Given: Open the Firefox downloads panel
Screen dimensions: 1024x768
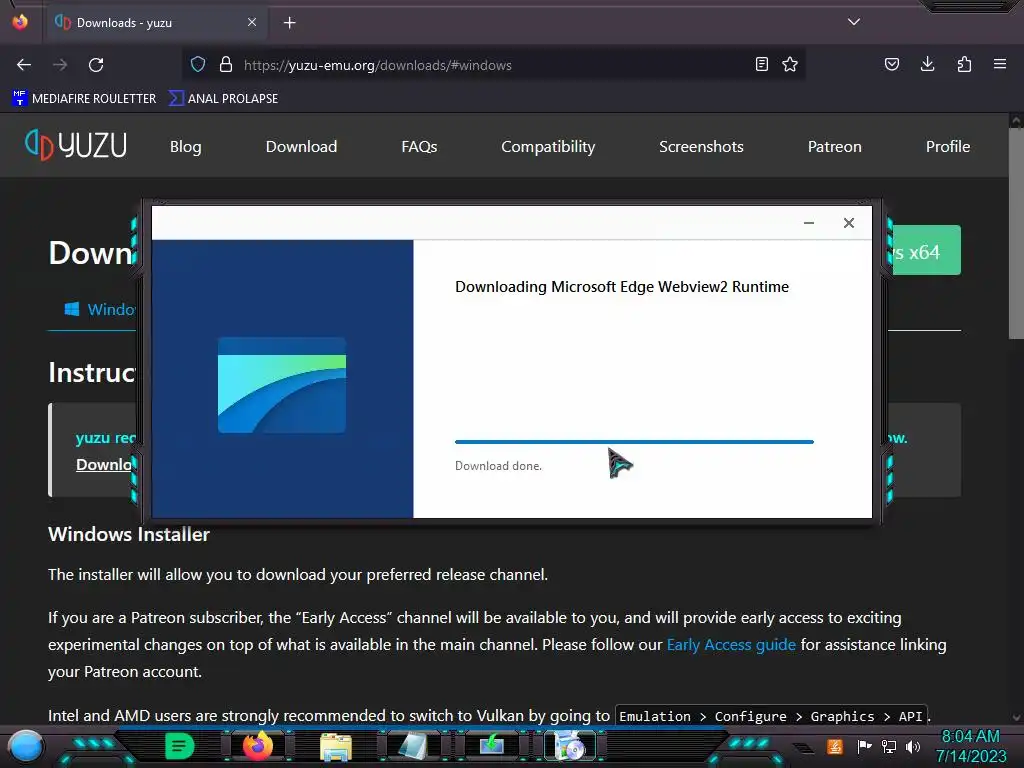Looking at the screenshot, I should (x=927, y=64).
